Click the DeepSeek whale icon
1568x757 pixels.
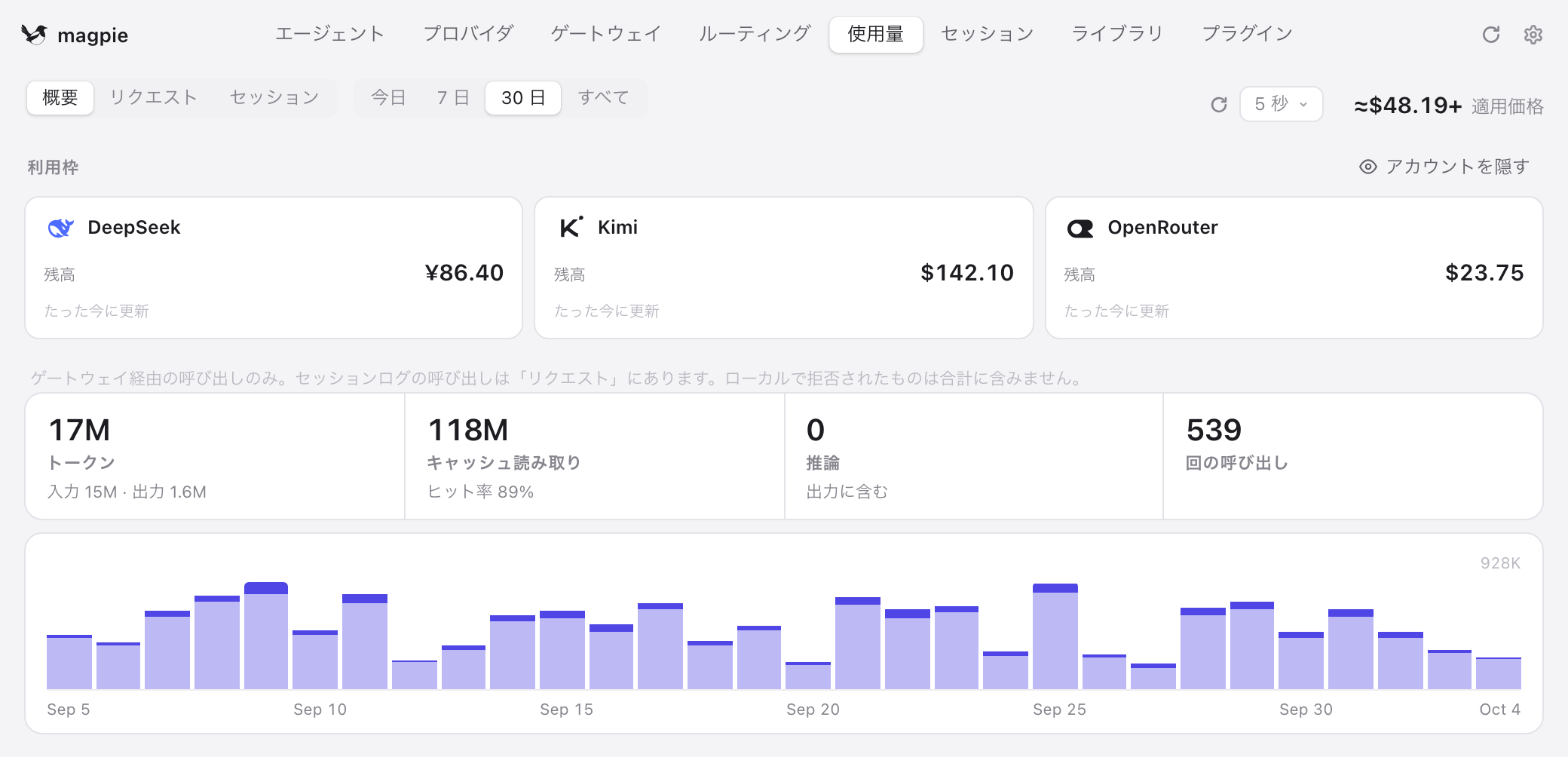coord(60,228)
